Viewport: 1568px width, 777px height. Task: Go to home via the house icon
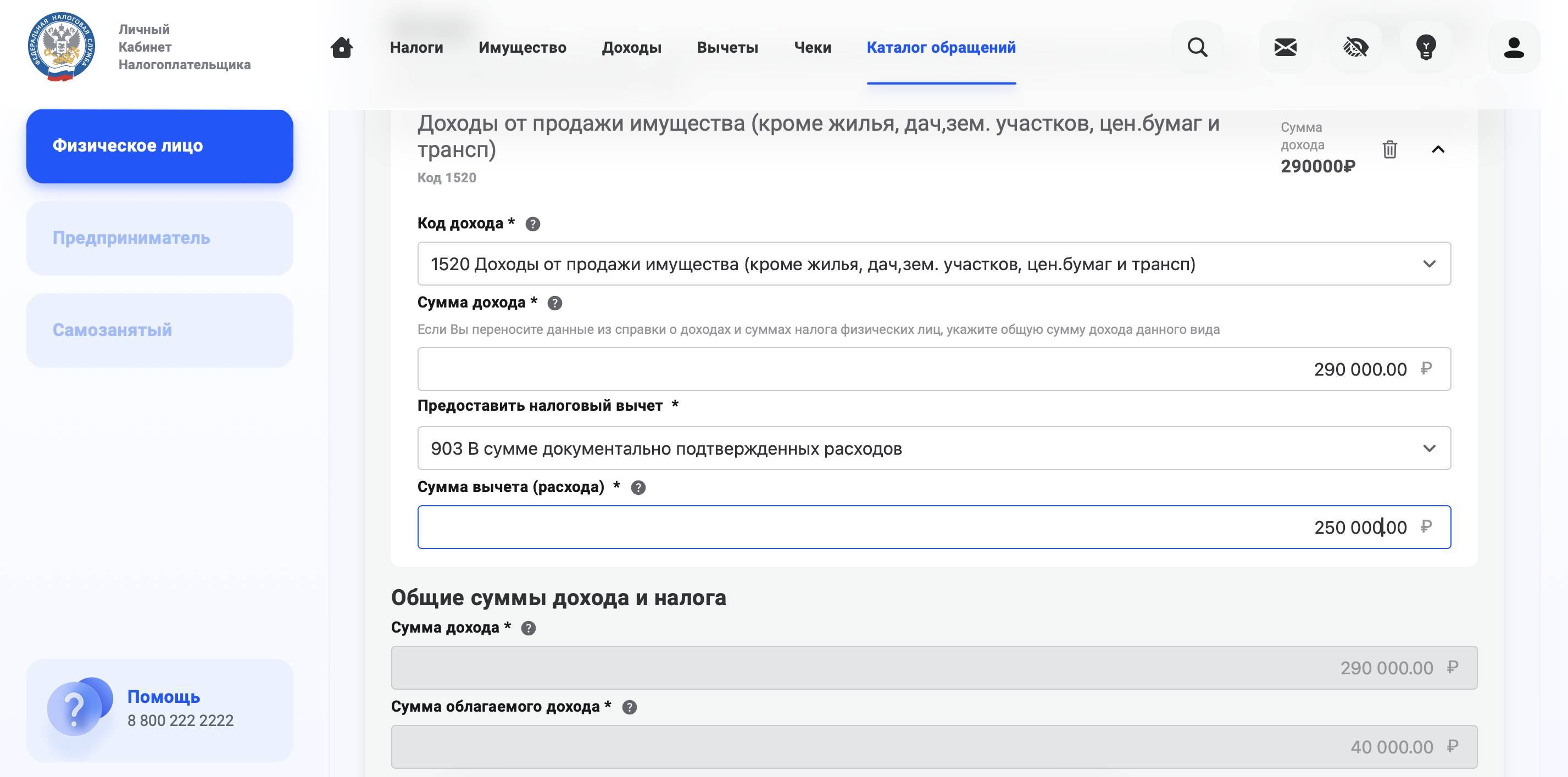342,47
